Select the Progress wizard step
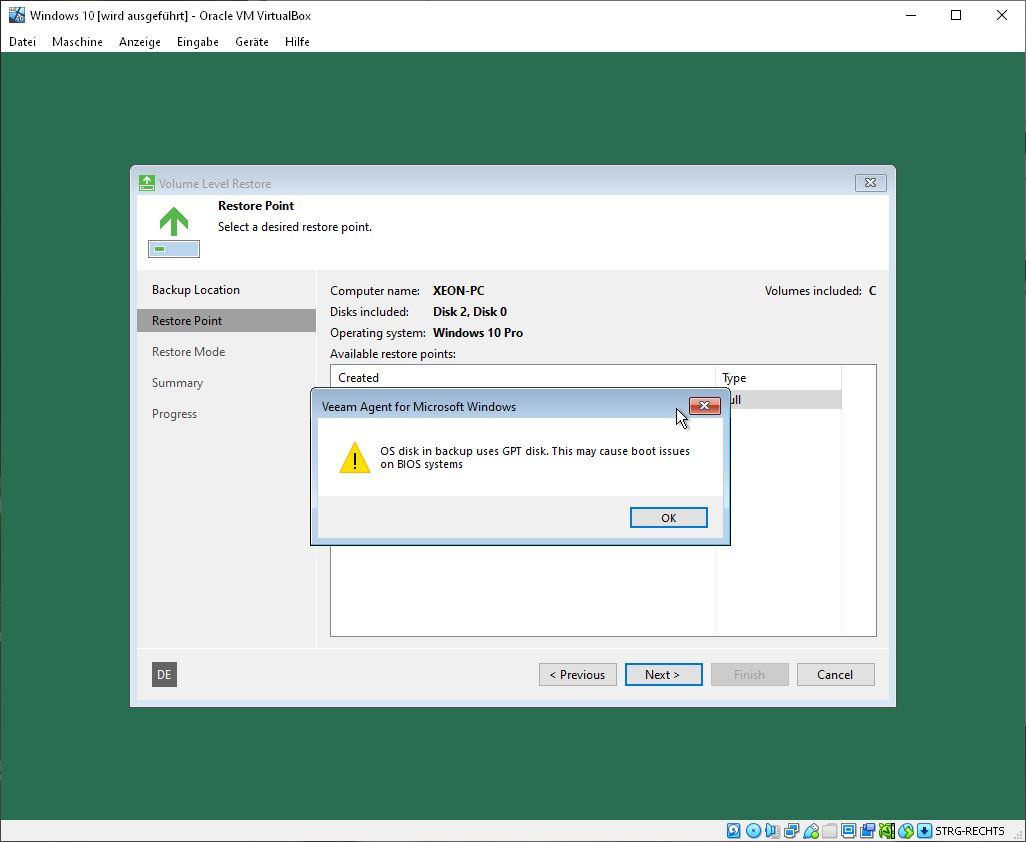The height and width of the screenshot is (842, 1026). tap(174, 414)
